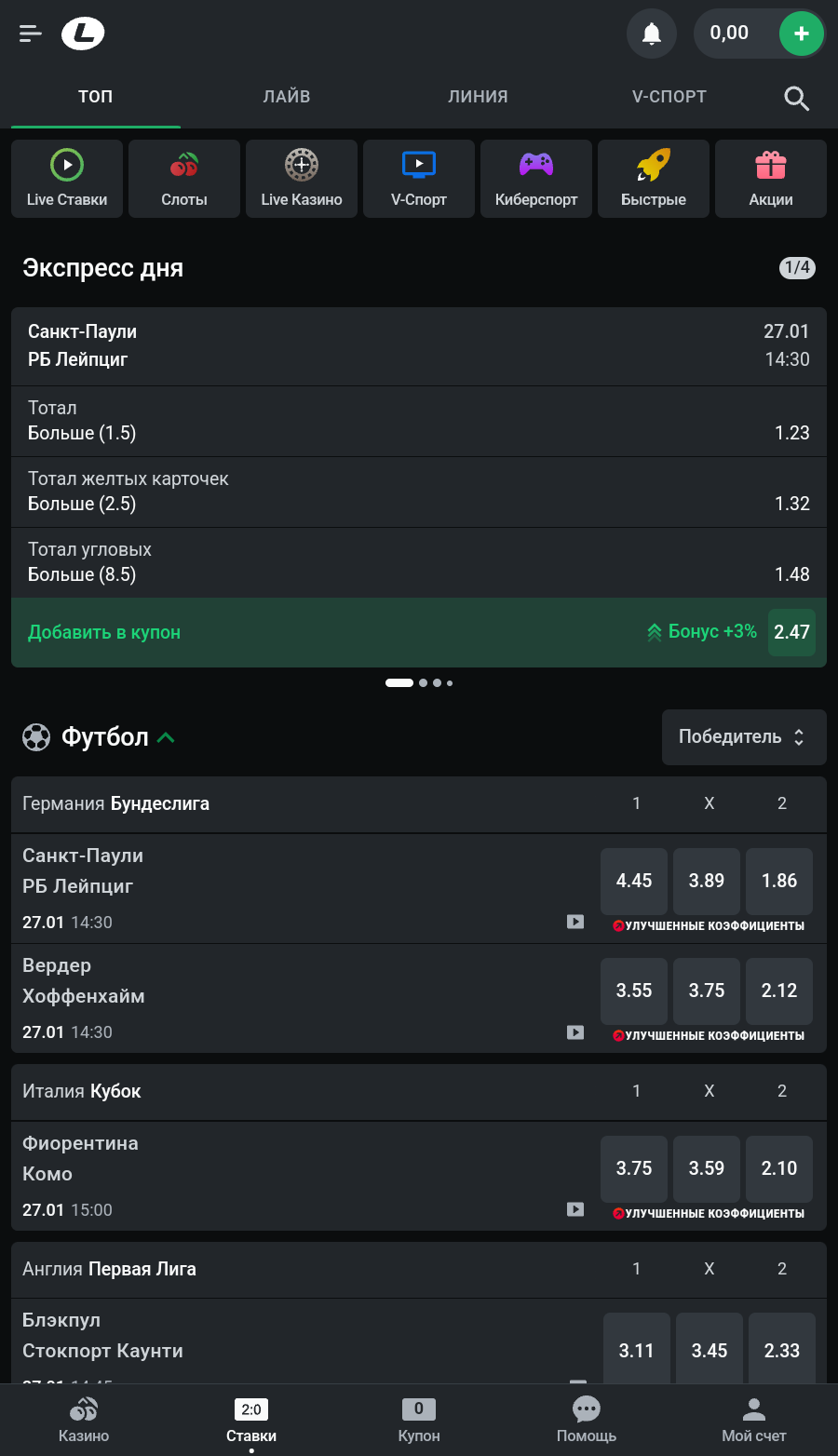Select draw odds 3.75 for Вердер–Хоффенхайм
Image resolution: width=838 pixels, height=1456 pixels.
(707, 991)
